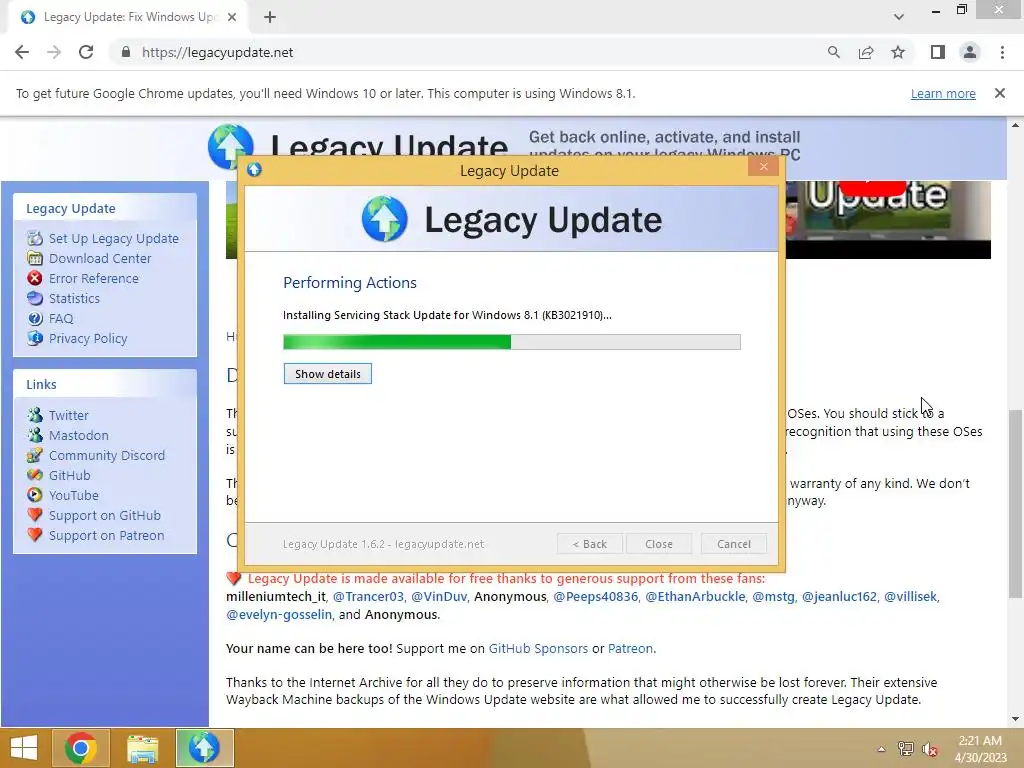Click the Close button in the installer footer
This screenshot has height=768, width=1024.
click(x=659, y=544)
